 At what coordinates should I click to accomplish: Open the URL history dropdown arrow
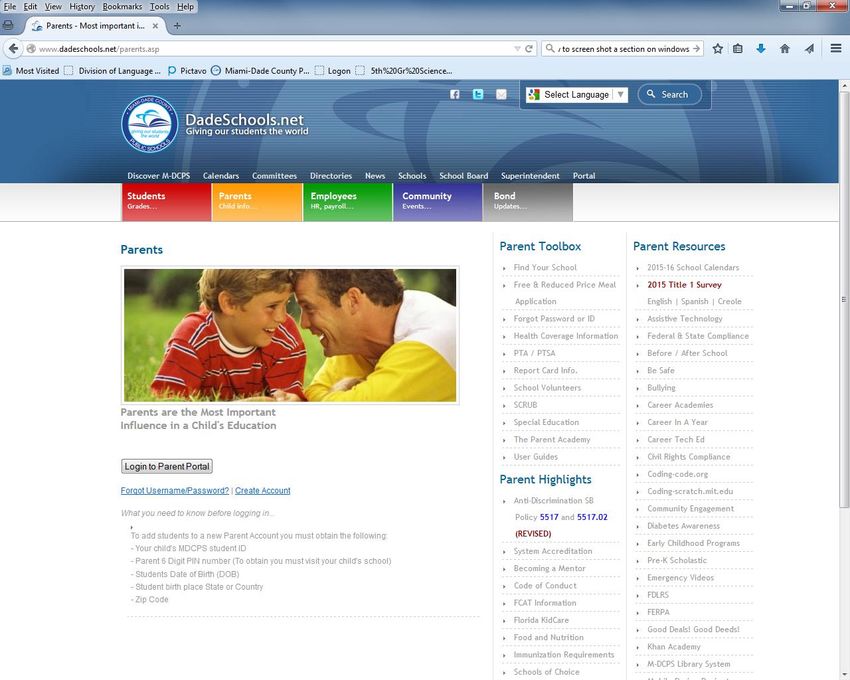coord(517,49)
